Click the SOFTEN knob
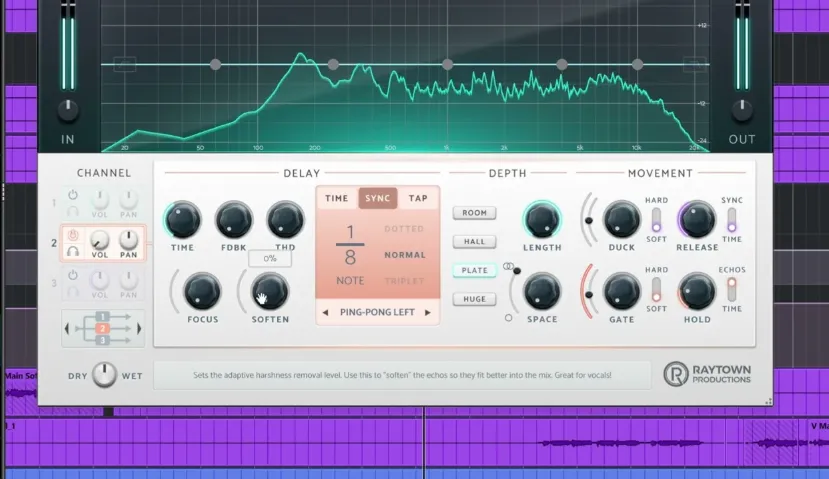829x479 pixels. point(270,291)
